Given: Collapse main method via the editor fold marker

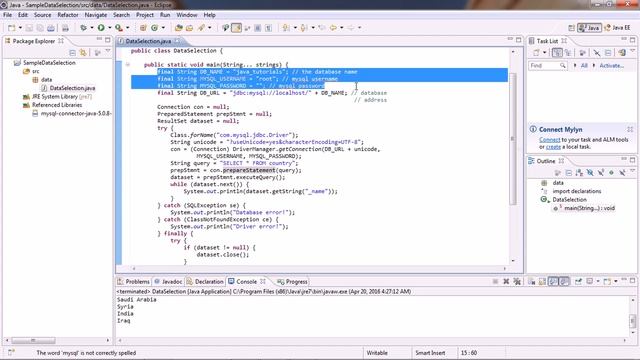Looking at the screenshot, I should click(x=128, y=64).
